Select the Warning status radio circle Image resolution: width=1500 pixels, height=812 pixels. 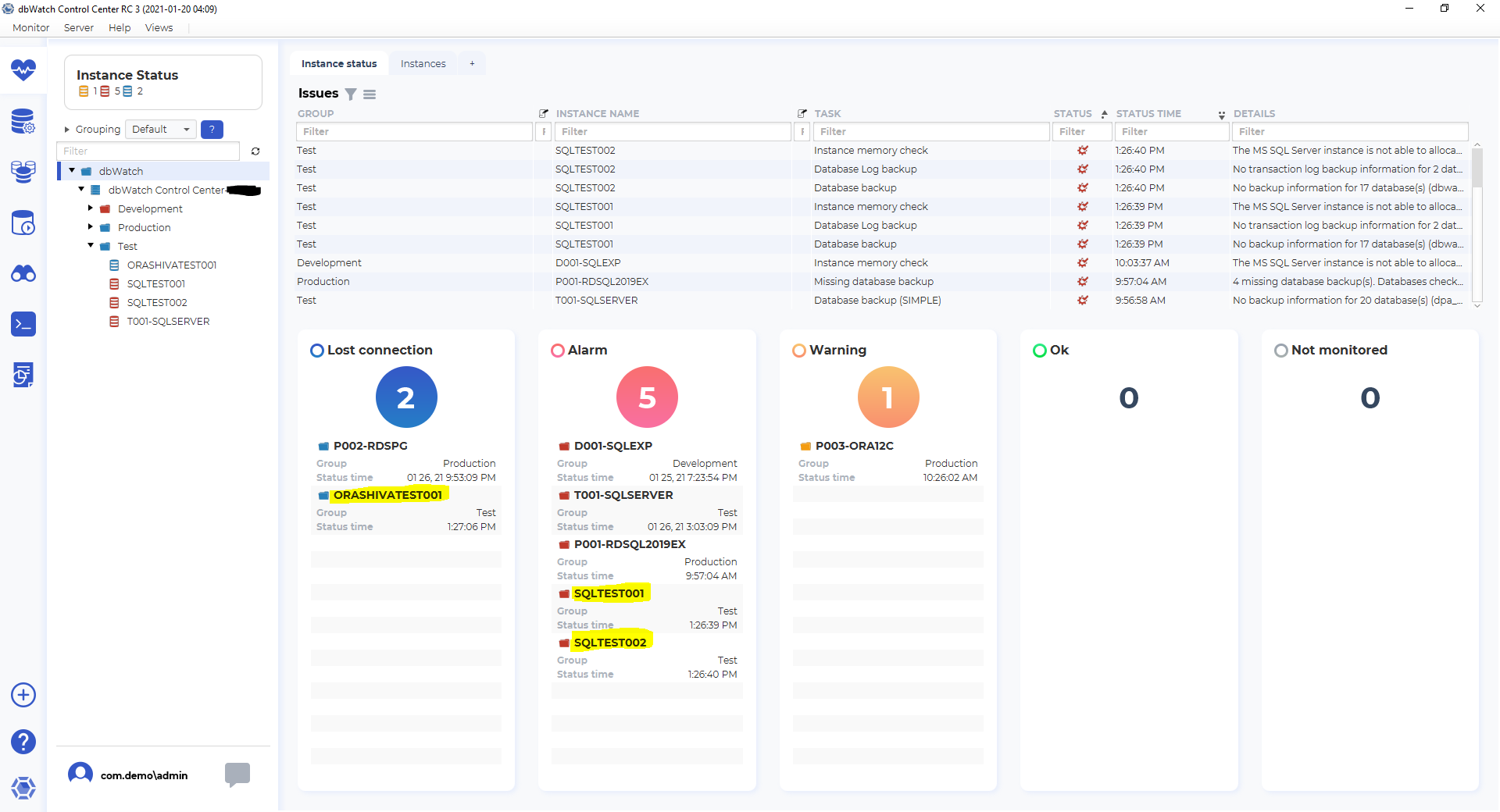pyautogui.click(x=799, y=351)
